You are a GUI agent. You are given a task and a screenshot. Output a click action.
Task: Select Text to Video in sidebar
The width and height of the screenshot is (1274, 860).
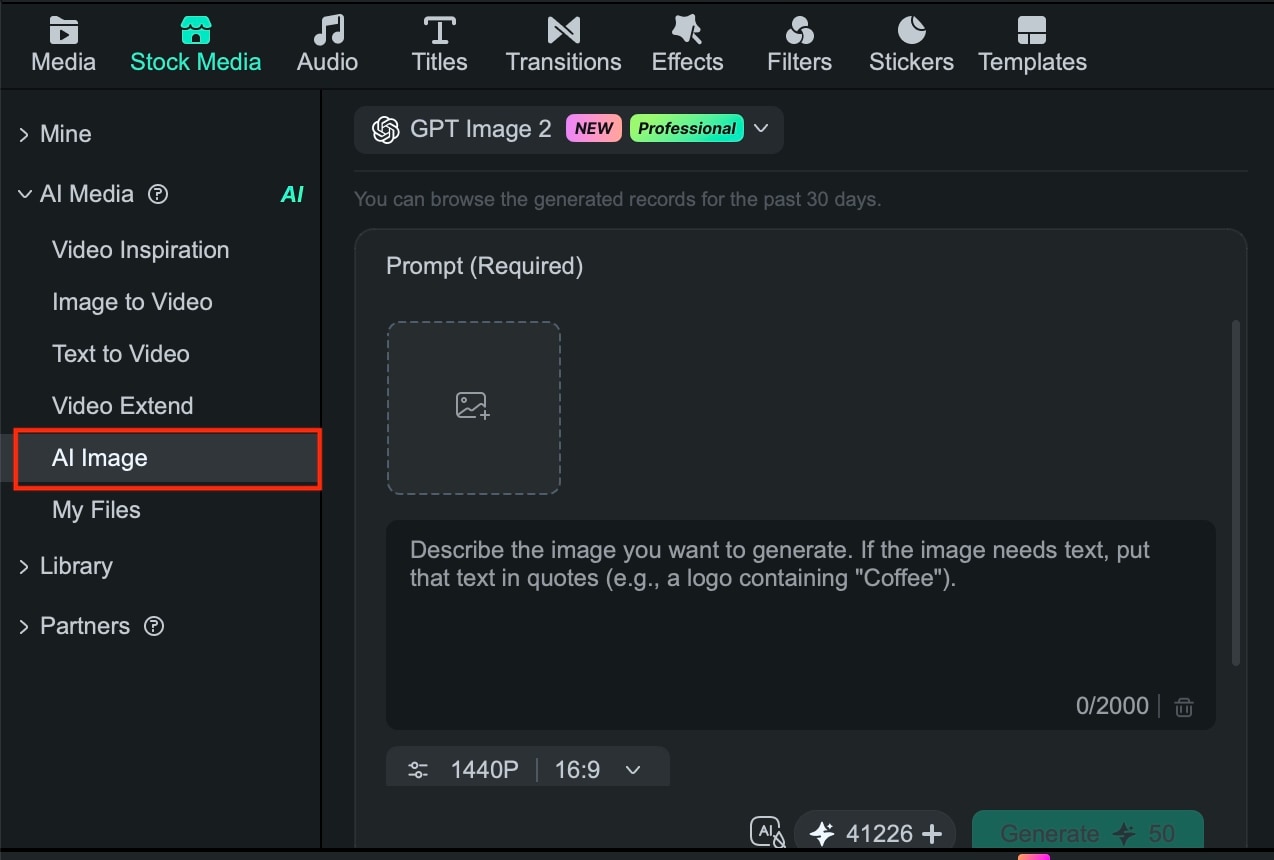(x=120, y=354)
